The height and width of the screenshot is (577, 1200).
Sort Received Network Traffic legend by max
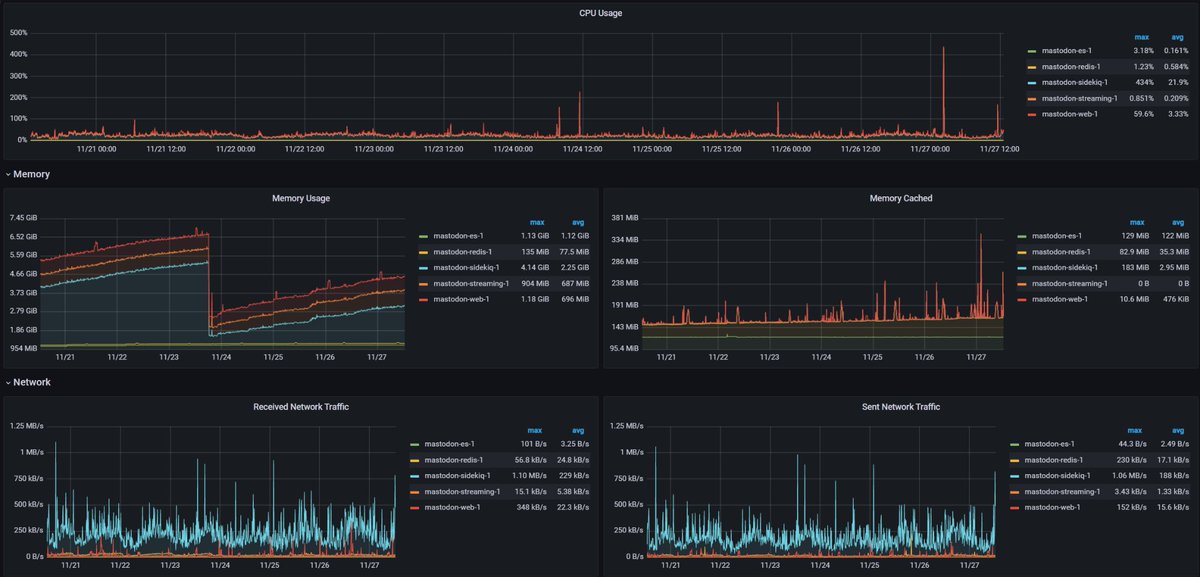coord(535,430)
